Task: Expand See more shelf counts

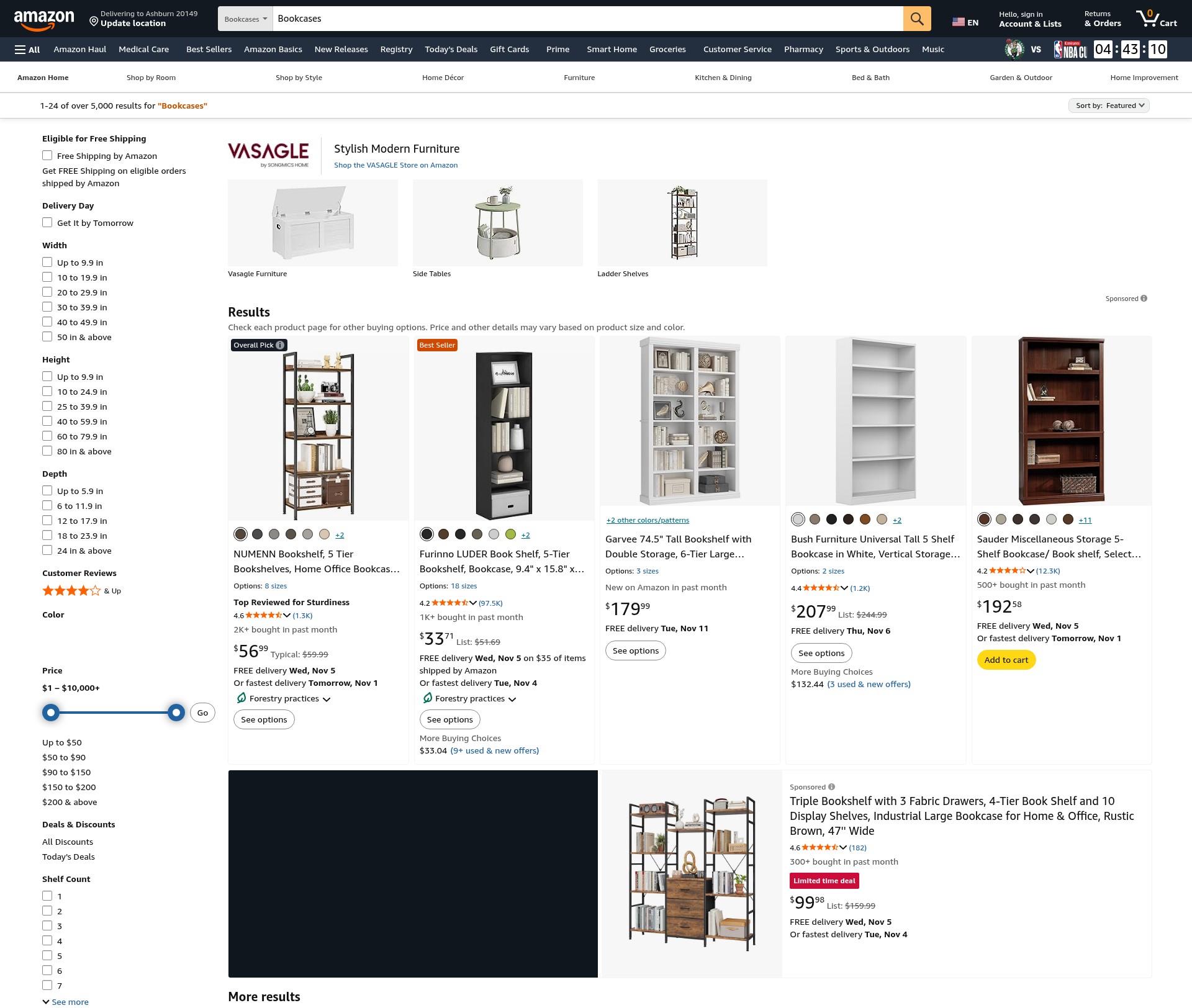Action: (x=65, y=1002)
